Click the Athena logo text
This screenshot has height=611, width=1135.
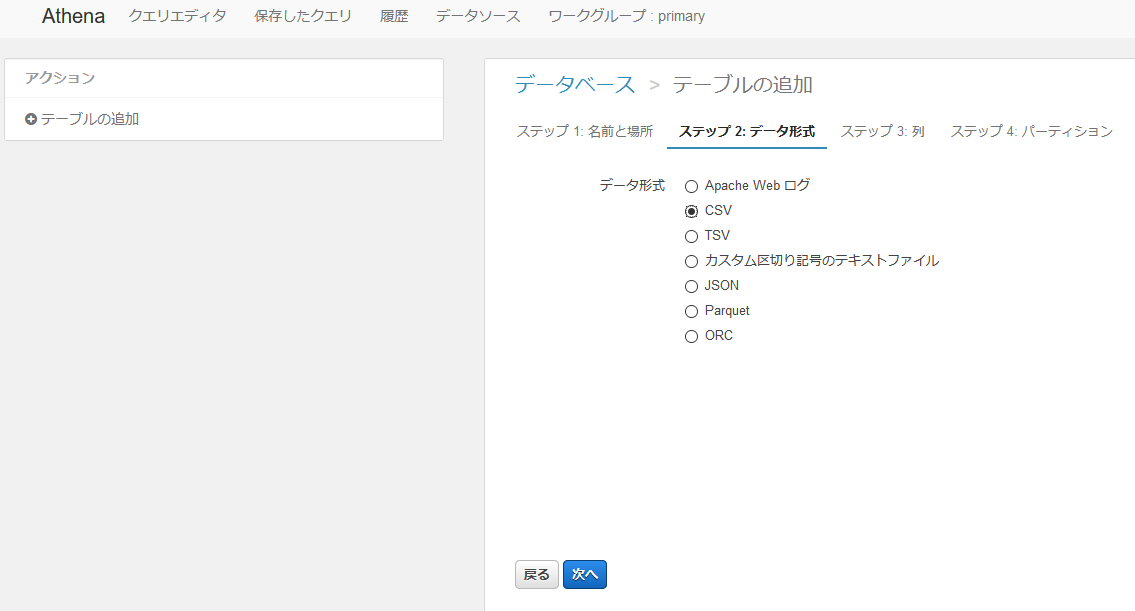[x=73, y=16]
